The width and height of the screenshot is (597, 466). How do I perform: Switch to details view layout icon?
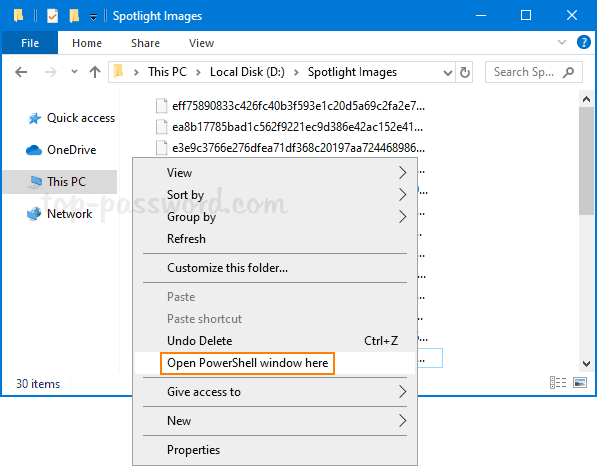coord(558,382)
